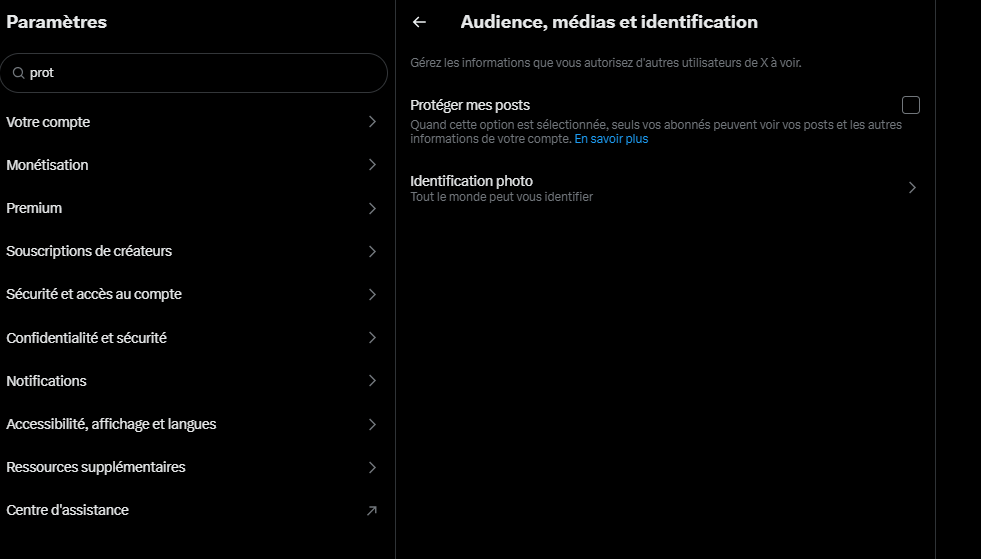Expand Souscriptions de créateurs via chevron

click(x=372, y=252)
